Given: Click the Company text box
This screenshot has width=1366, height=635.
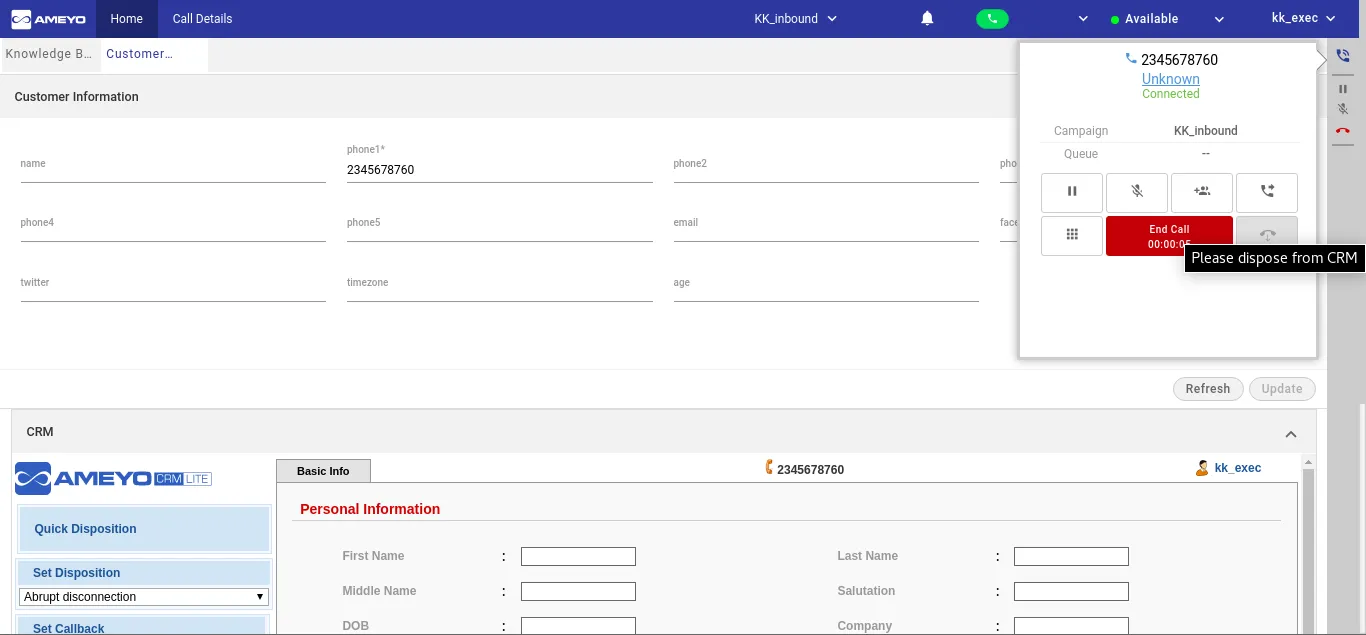Looking at the screenshot, I should tap(1071, 626).
